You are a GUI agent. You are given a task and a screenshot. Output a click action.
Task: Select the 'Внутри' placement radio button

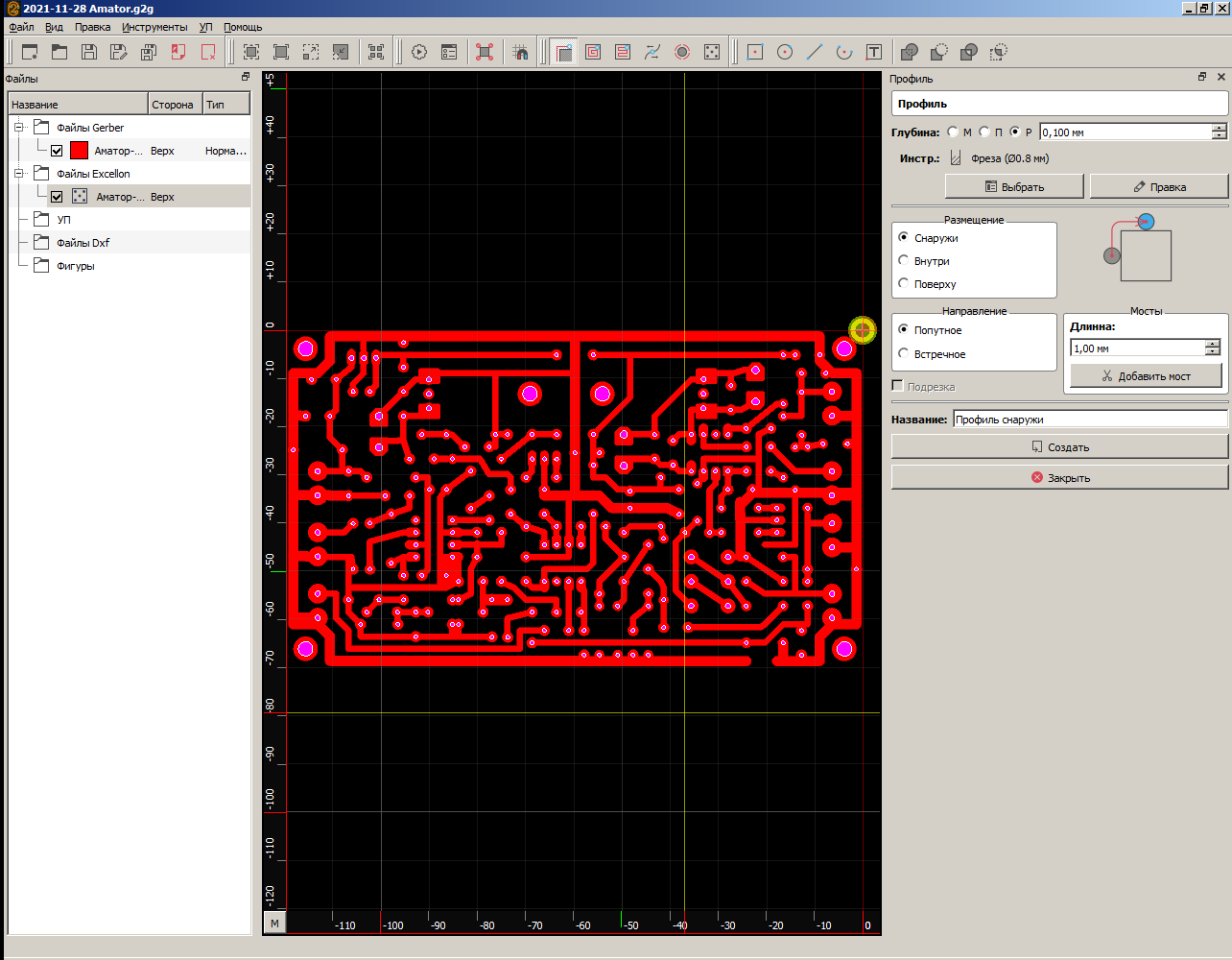[x=904, y=260]
